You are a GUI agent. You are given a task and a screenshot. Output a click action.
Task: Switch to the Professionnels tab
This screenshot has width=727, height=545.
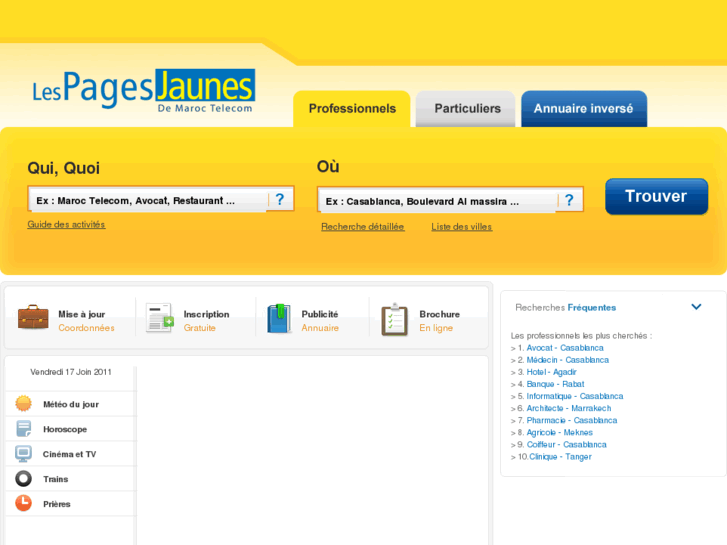pos(352,109)
